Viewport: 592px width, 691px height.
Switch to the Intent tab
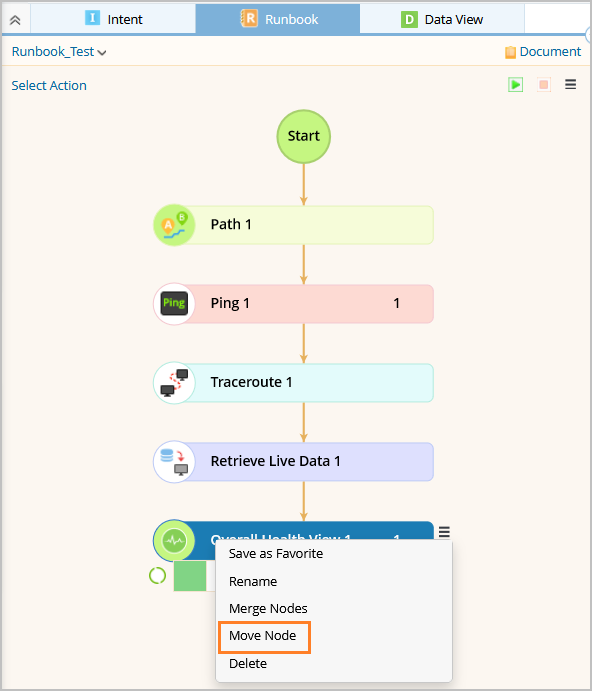(x=114, y=19)
